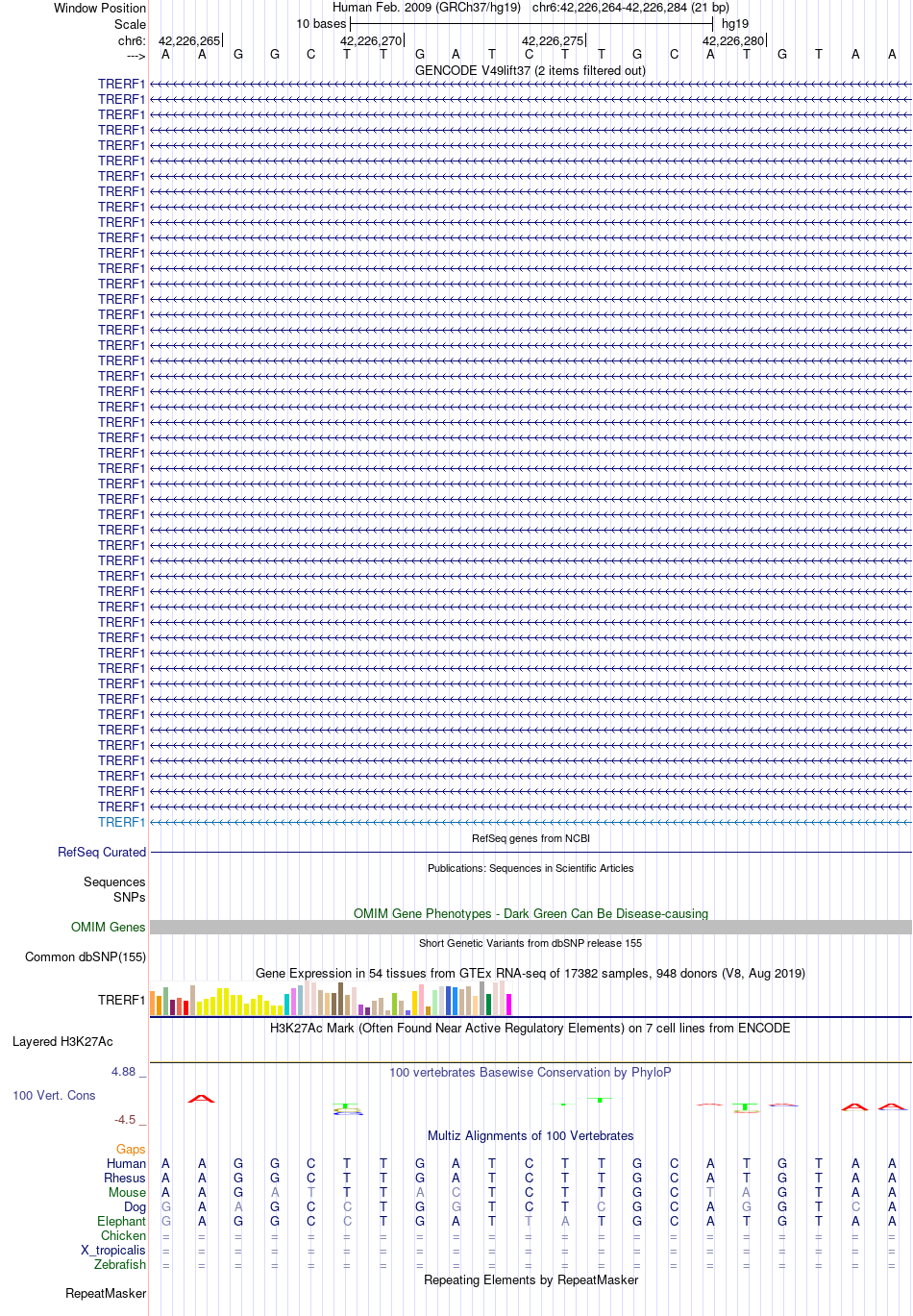Click the hg19 label beside the scale bar
This screenshot has height=1316, width=913.
(735, 24)
